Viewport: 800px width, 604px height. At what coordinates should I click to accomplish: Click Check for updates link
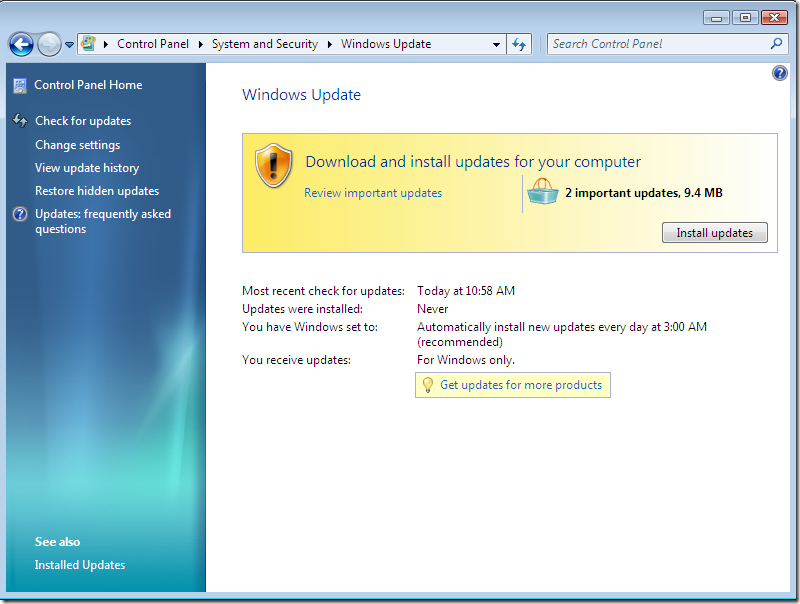(x=83, y=121)
